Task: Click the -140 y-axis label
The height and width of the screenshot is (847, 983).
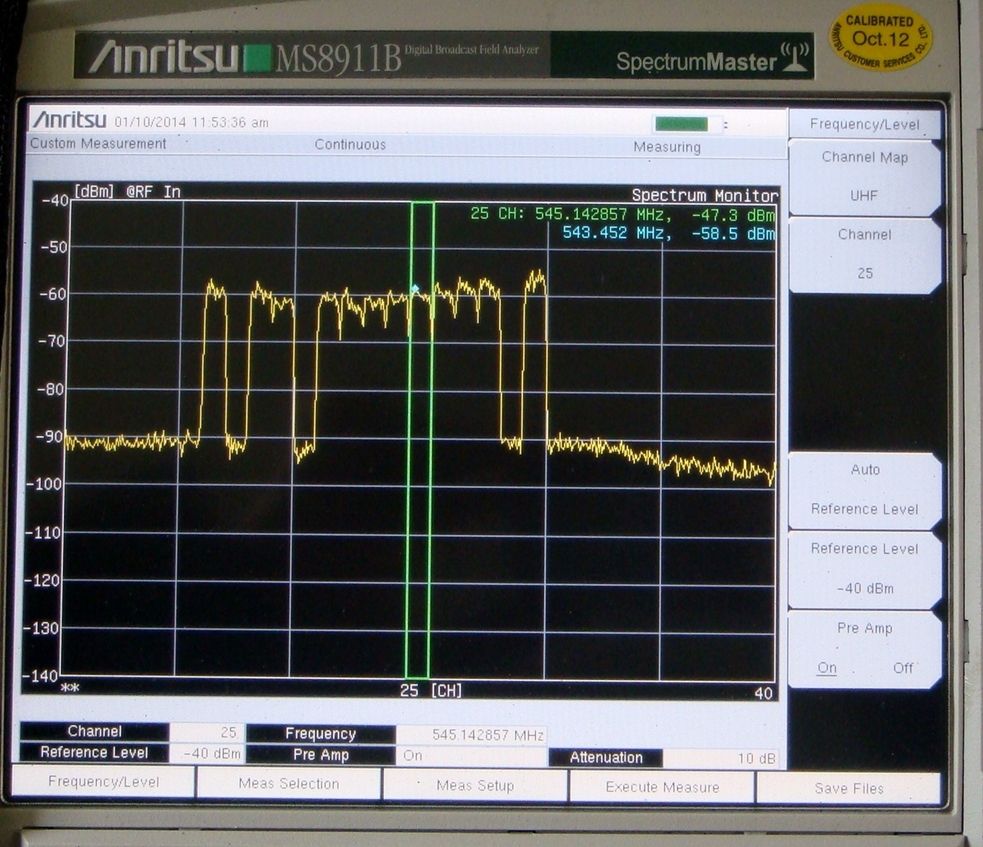Action: 40,676
